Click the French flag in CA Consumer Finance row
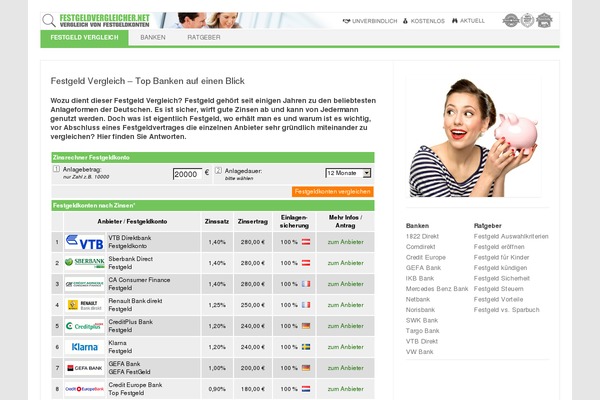Screen dimensions: 600x400 306,284
